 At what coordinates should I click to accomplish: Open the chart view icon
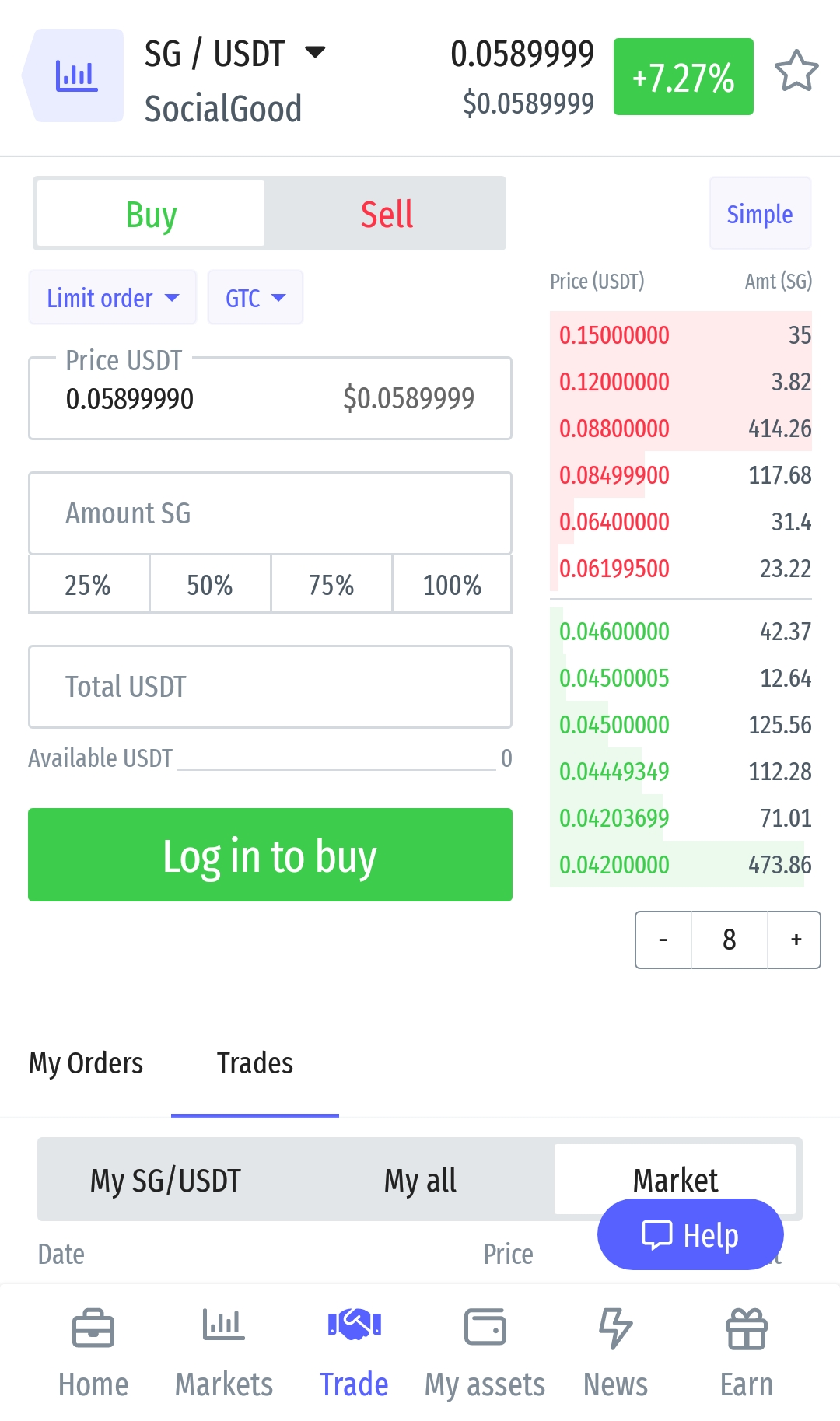(x=75, y=76)
